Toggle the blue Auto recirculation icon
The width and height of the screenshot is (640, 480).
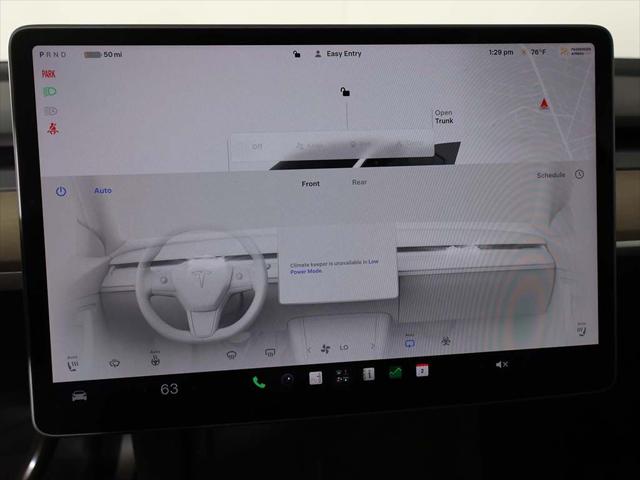[x=409, y=342]
